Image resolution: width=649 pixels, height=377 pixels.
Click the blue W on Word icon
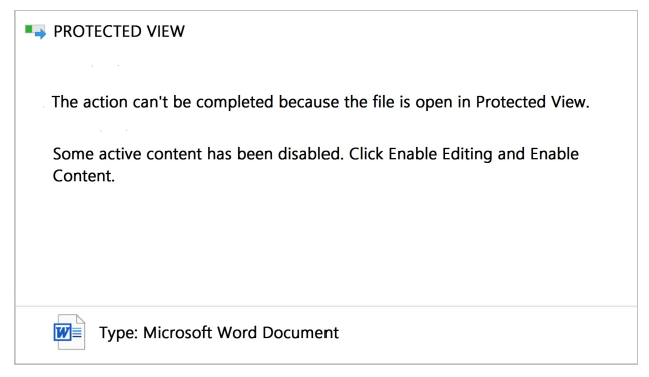click(x=62, y=332)
